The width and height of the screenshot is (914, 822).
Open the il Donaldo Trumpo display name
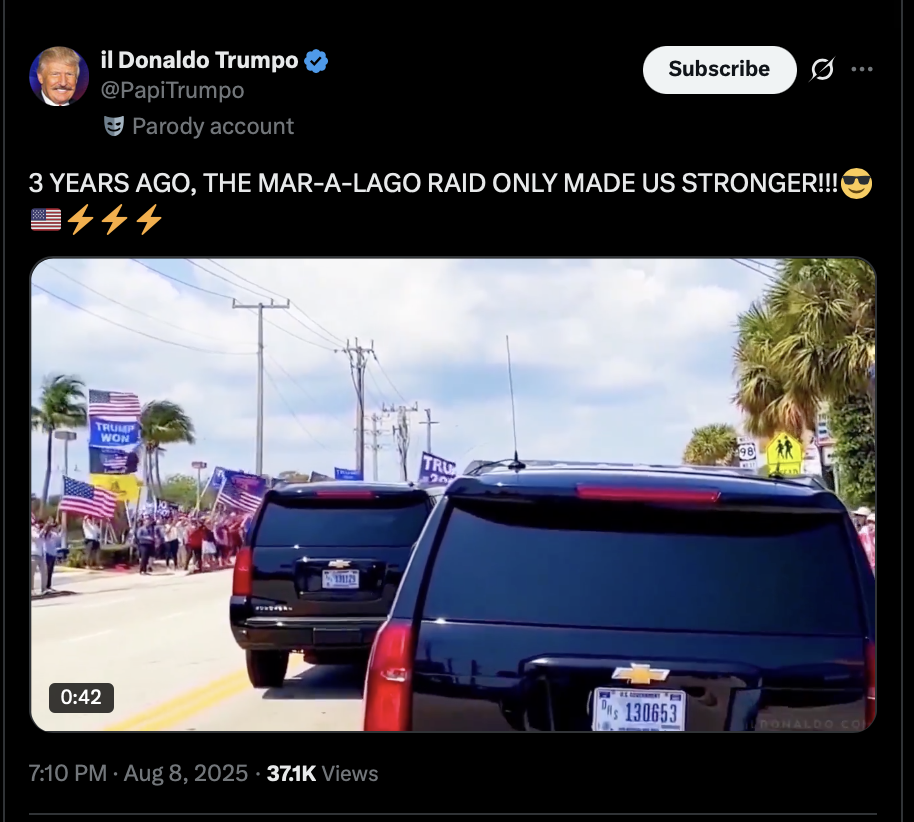pyautogui.click(x=199, y=60)
